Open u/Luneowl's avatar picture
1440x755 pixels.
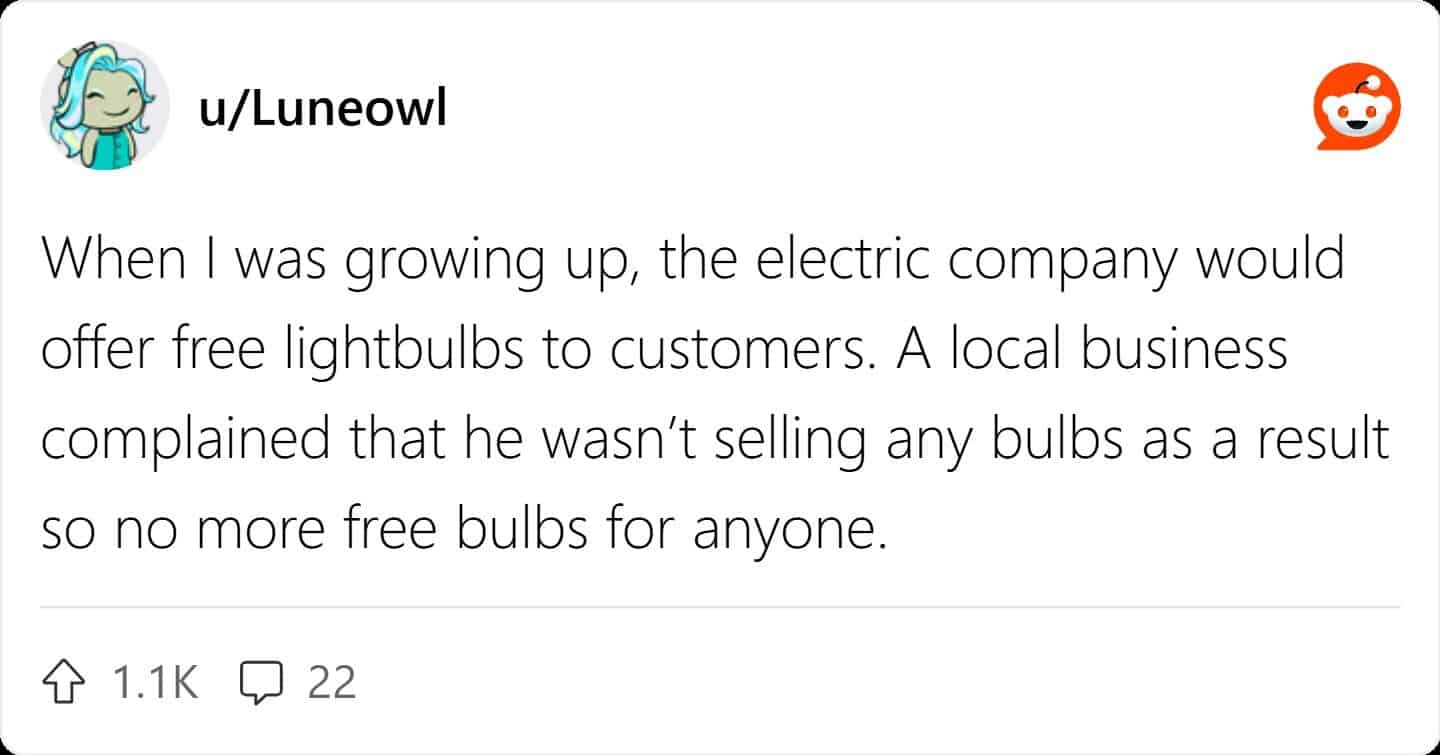coord(105,107)
